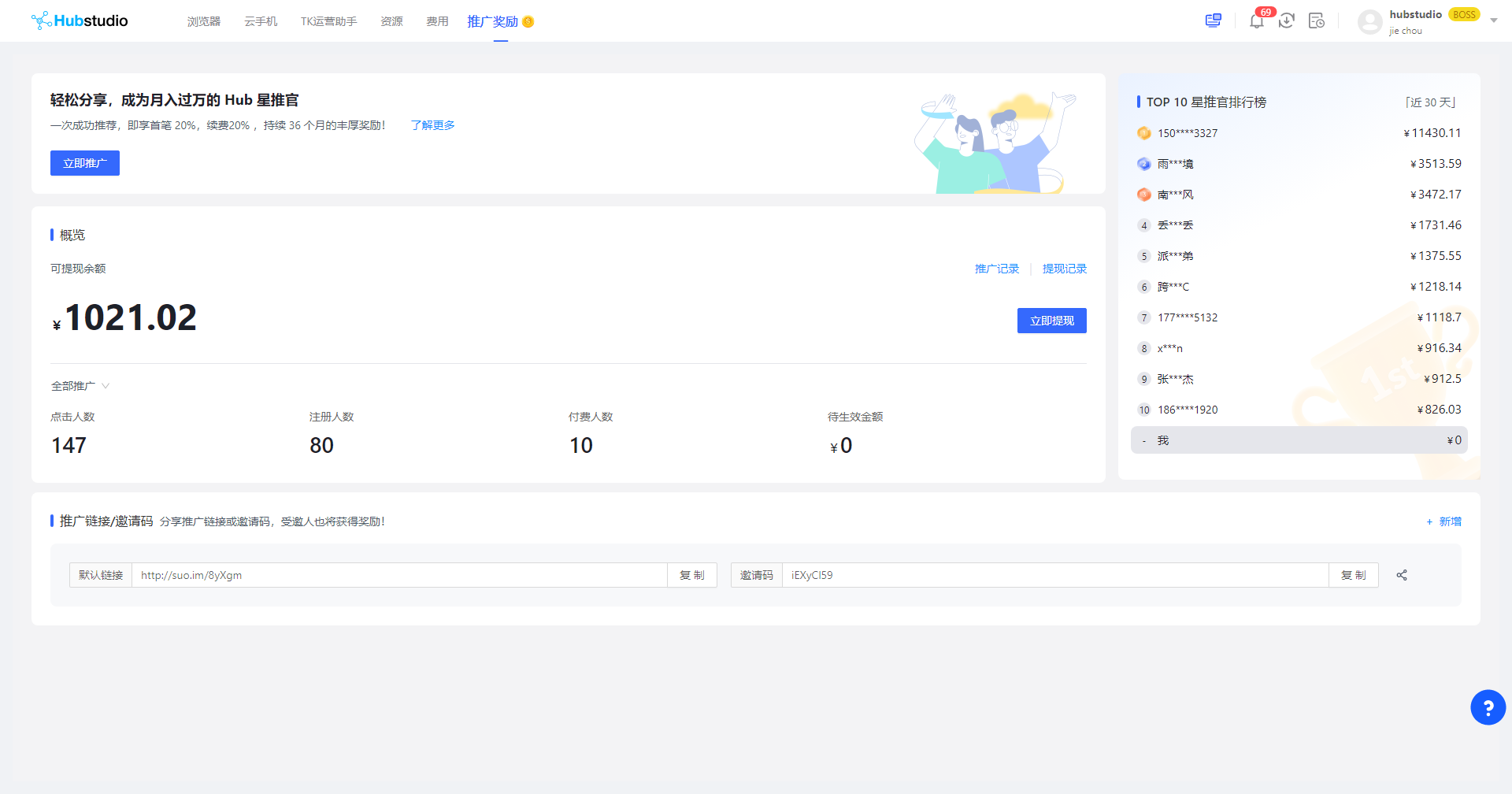Open the 云手机 menu tab

[x=261, y=21]
